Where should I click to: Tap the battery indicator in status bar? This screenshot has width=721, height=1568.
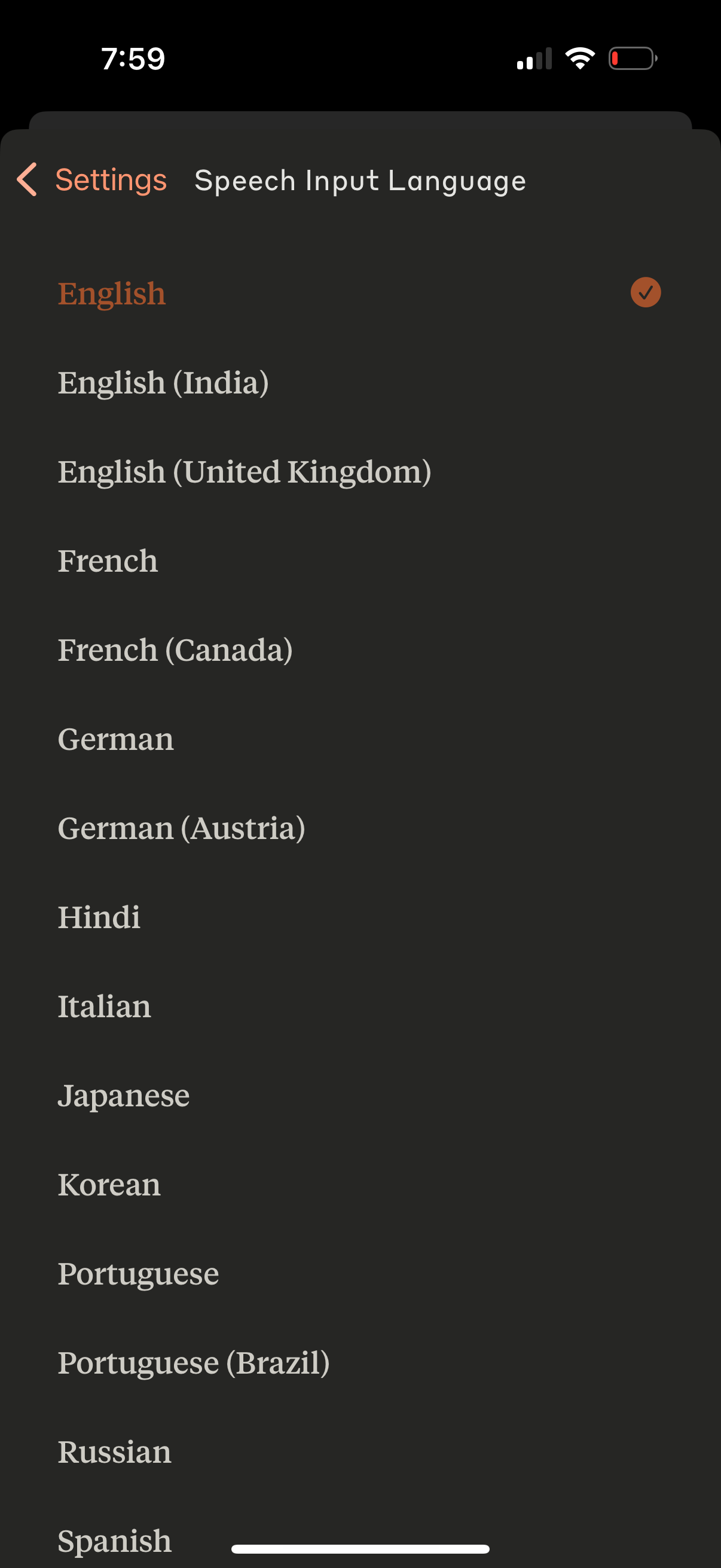point(631,58)
